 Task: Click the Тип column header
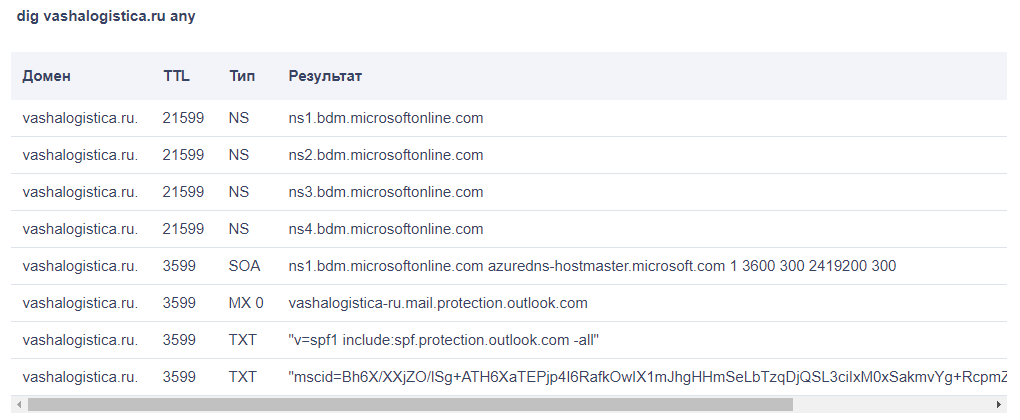pos(241,76)
